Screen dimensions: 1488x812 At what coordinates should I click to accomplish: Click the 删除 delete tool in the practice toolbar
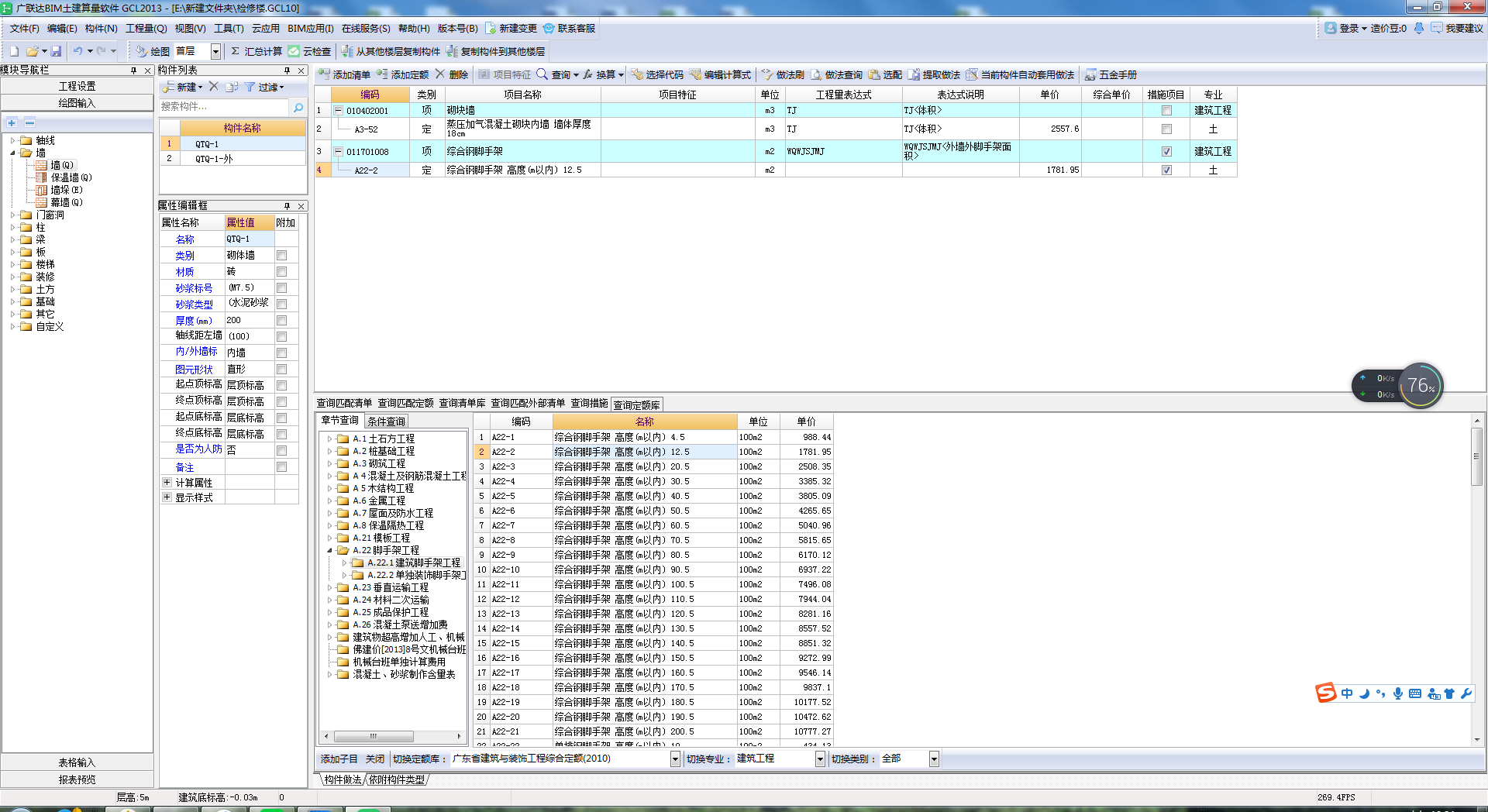pyautogui.click(x=452, y=74)
